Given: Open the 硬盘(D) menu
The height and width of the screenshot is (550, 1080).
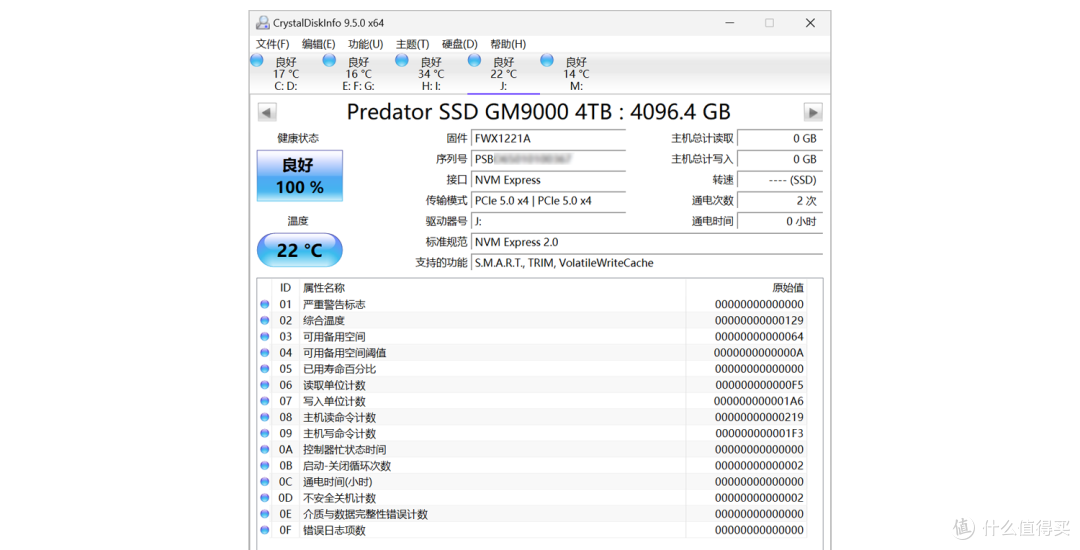Looking at the screenshot, I should tap(459, 44).
